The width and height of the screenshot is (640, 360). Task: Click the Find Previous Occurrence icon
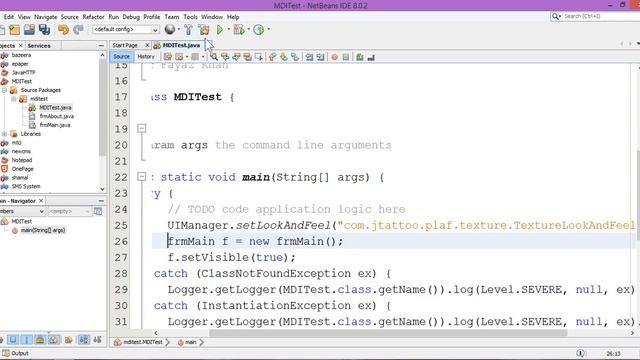(225, 57)
